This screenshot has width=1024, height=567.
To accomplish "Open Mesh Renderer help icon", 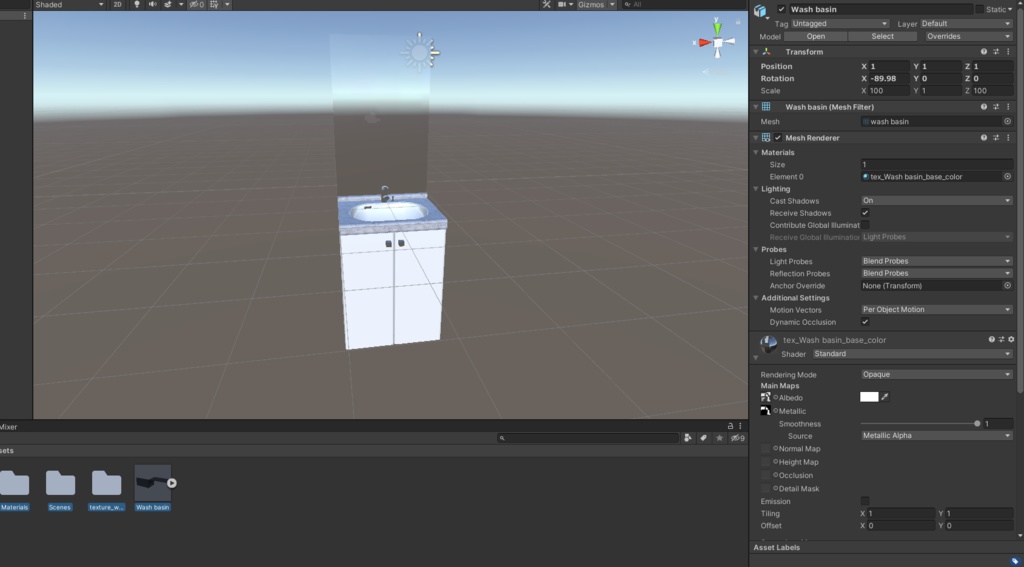I will click(x=984, y=138).
